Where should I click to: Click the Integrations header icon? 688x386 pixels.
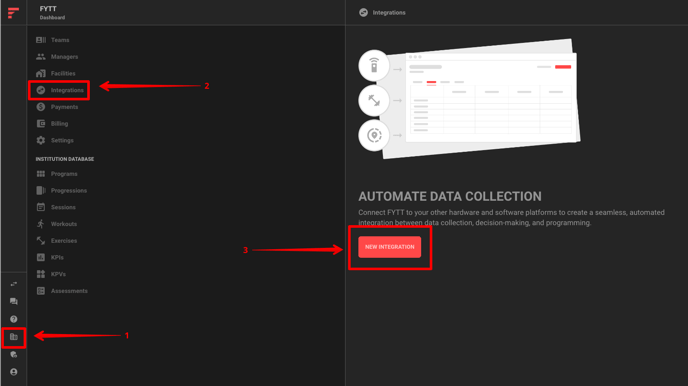pos(363,12)
